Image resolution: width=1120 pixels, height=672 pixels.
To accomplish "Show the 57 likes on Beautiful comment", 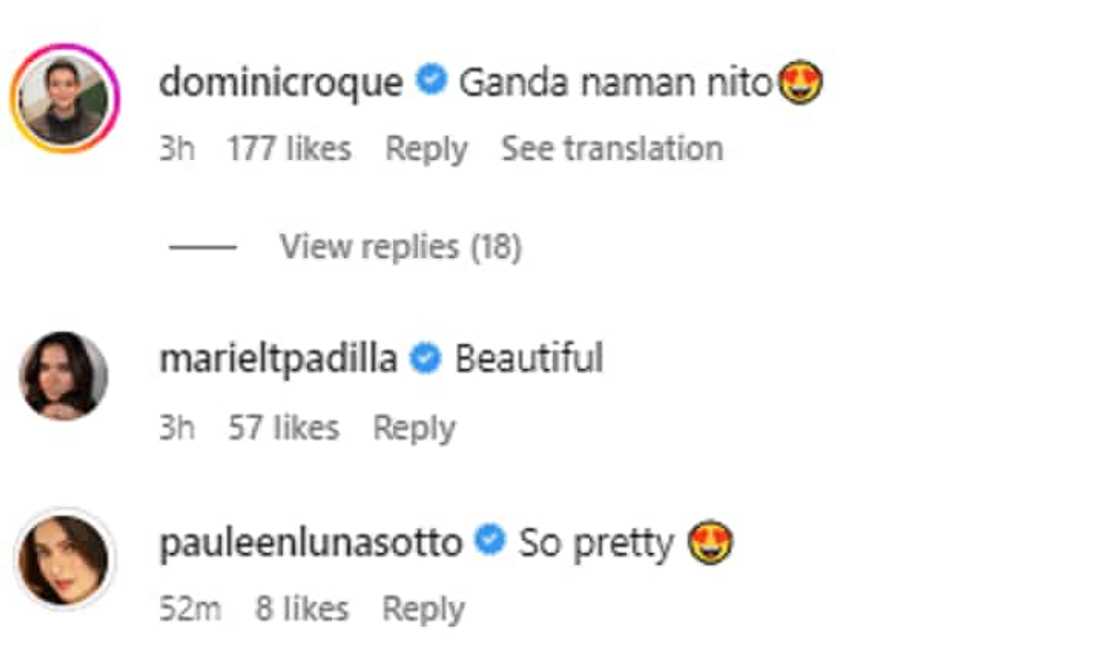I will coord(284,428).
